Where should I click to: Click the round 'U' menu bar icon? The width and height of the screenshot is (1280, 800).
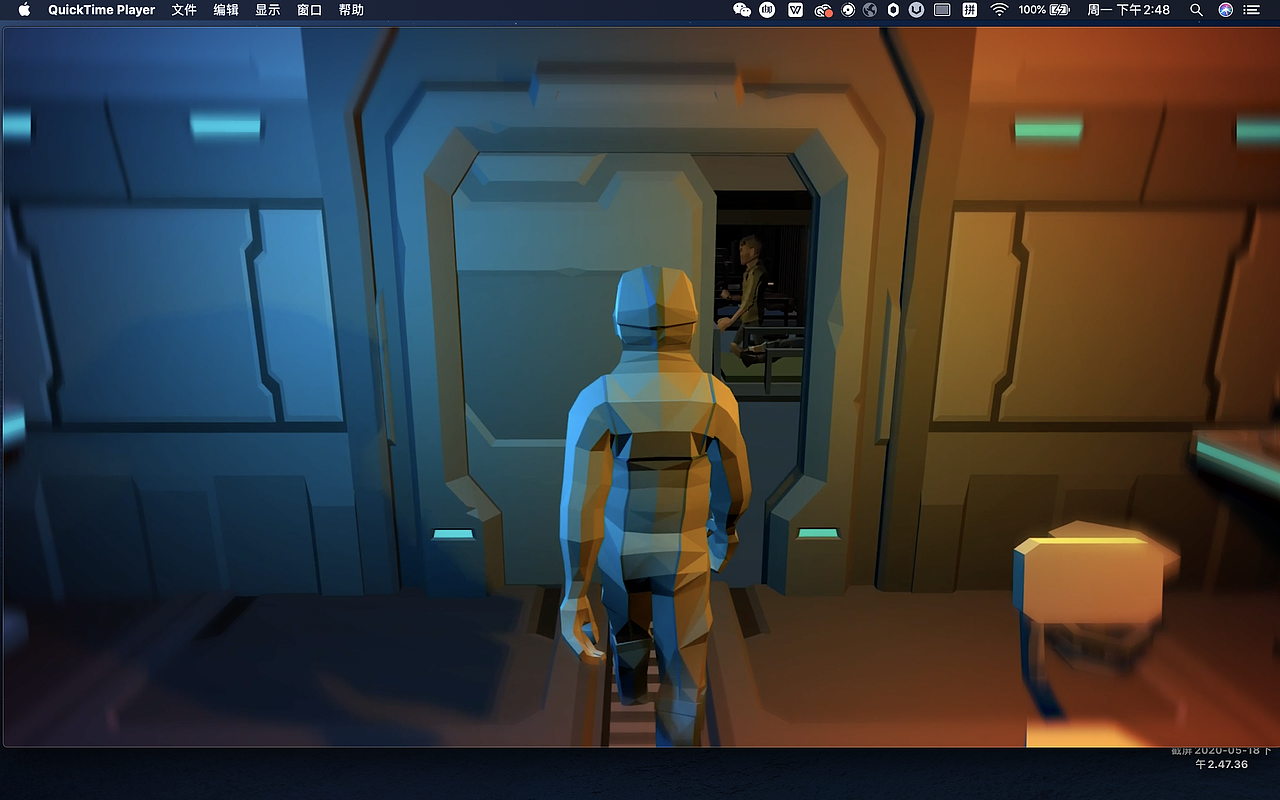[x=917, y=10]
